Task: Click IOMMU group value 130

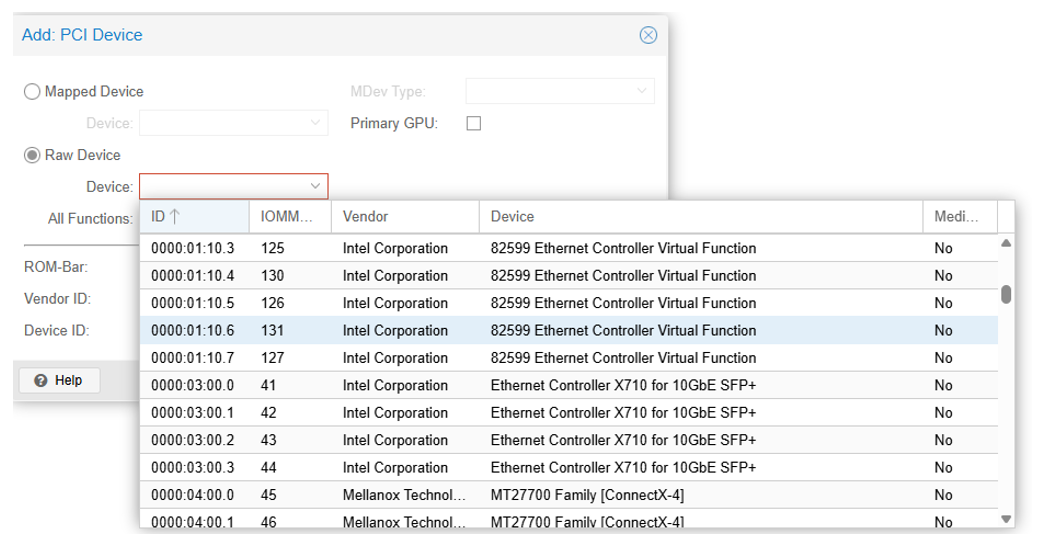Action: (272, 276)
